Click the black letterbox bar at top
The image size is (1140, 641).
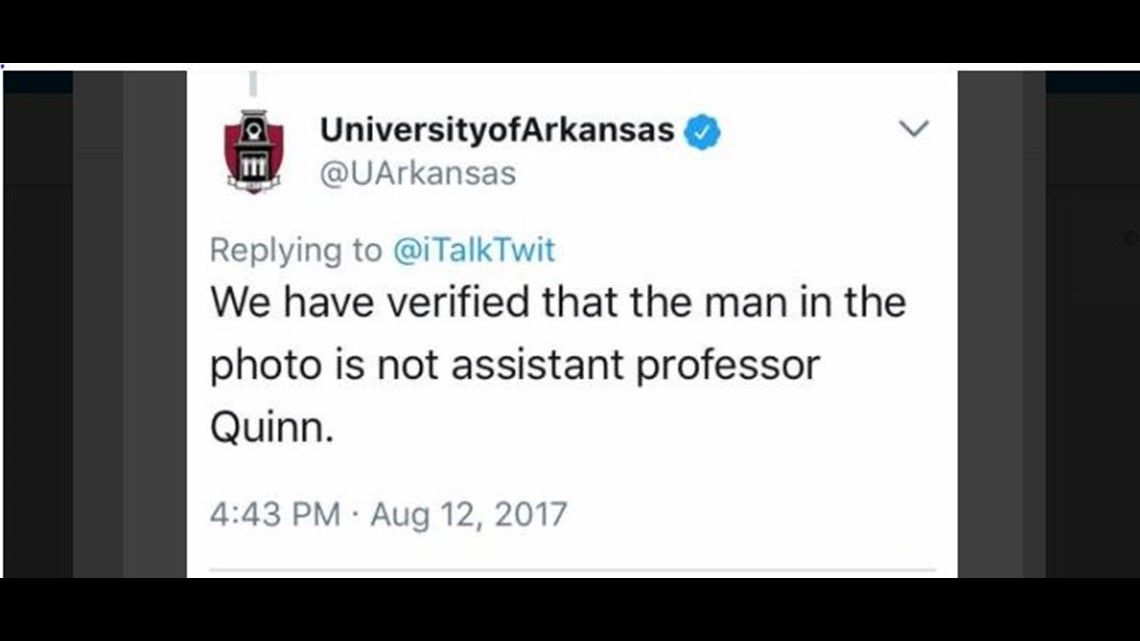click(x=570, y=31)
